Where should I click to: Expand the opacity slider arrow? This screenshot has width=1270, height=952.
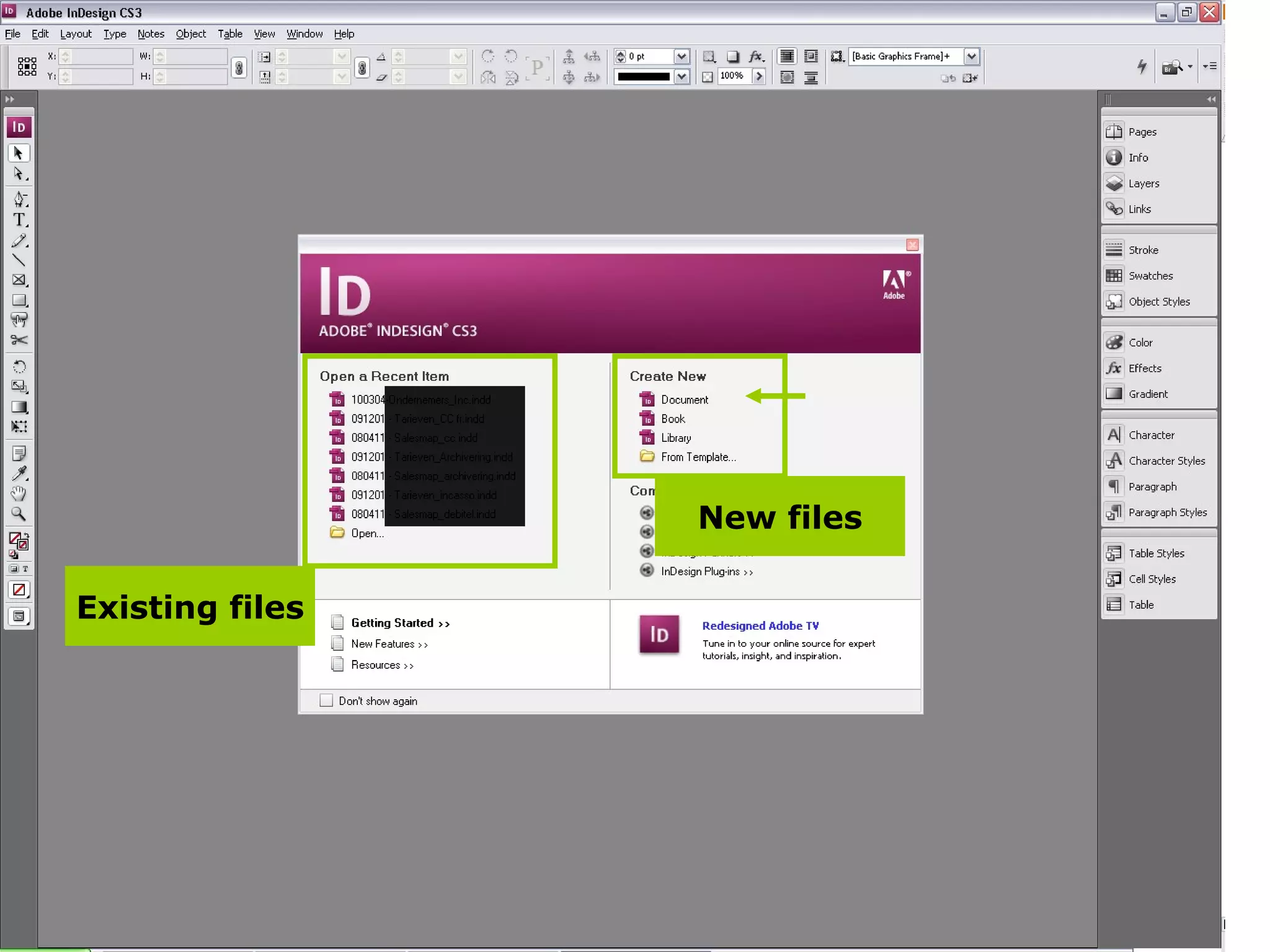[759, 76]
